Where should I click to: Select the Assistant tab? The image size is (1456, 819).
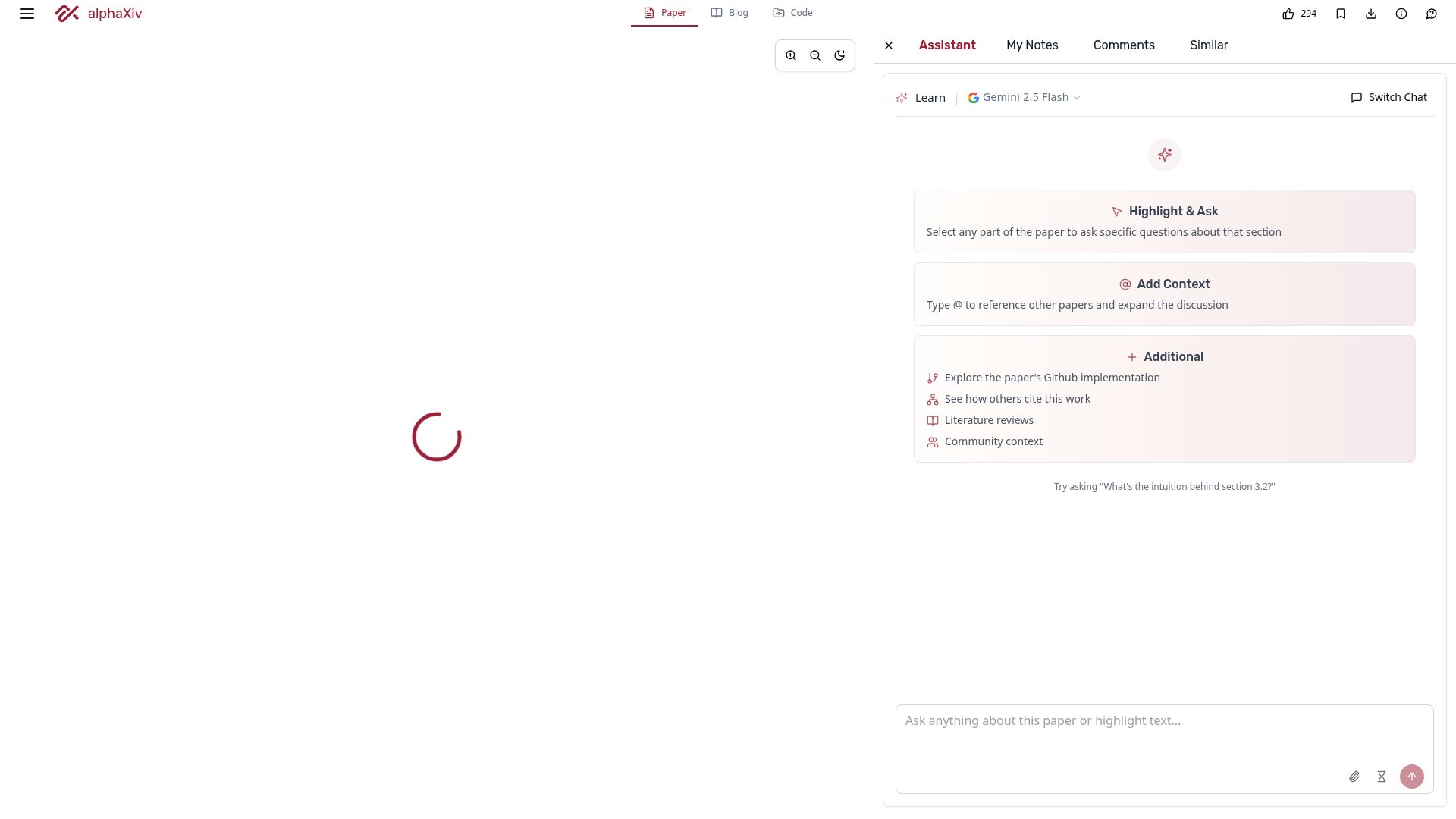947,45
